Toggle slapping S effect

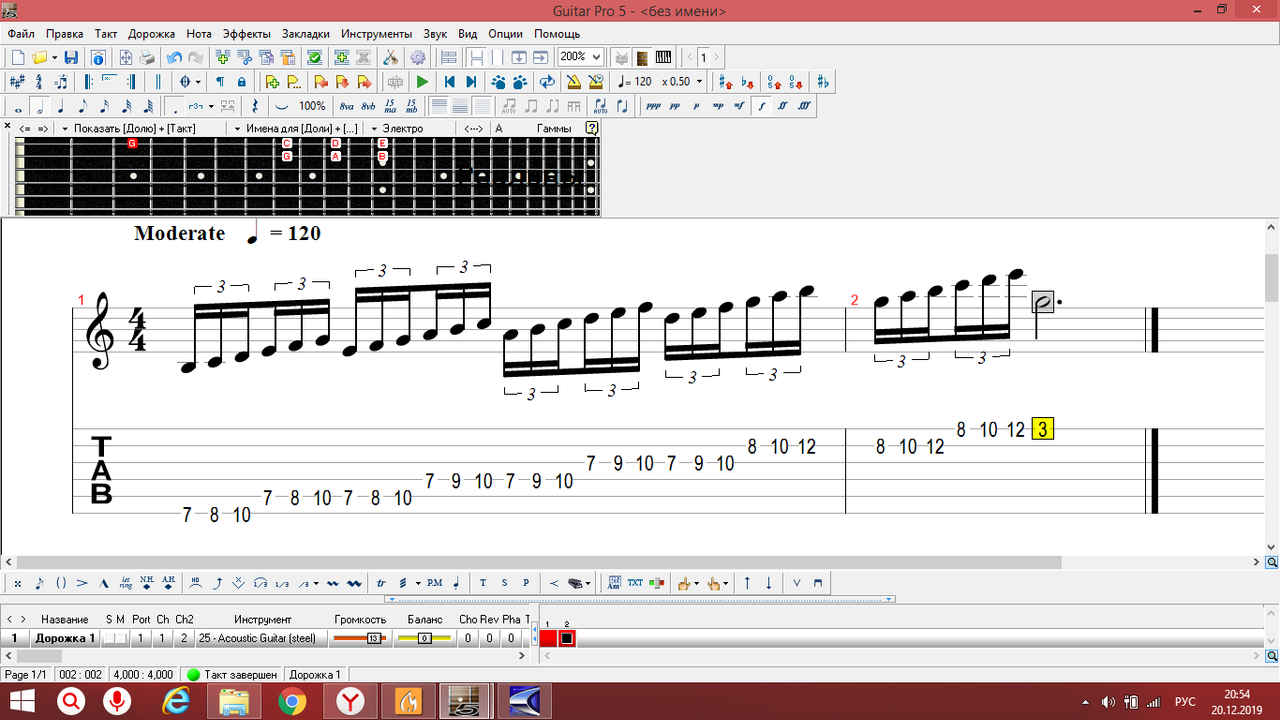[505, 583]
